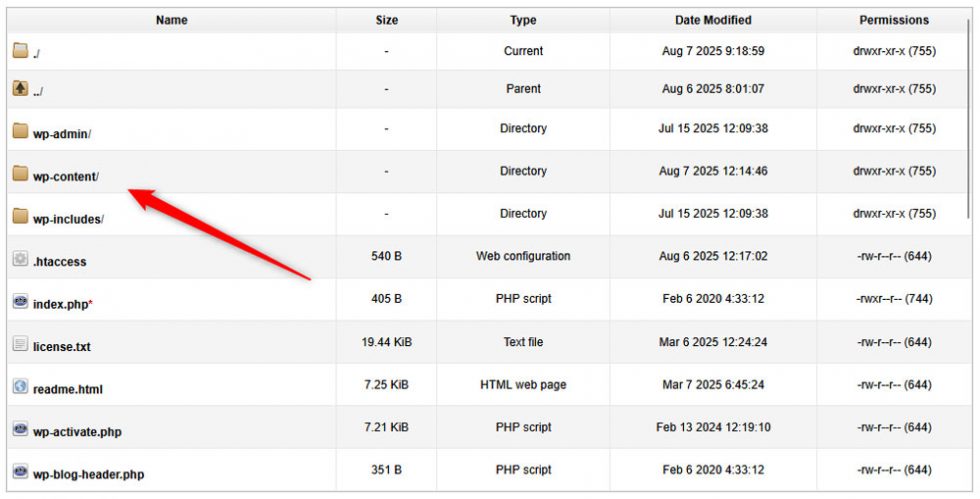The width and height of the screenshot is (980, 499).
Task: Select the 405 B size cell
Action: pyautogui.click(x=386, y=298)
